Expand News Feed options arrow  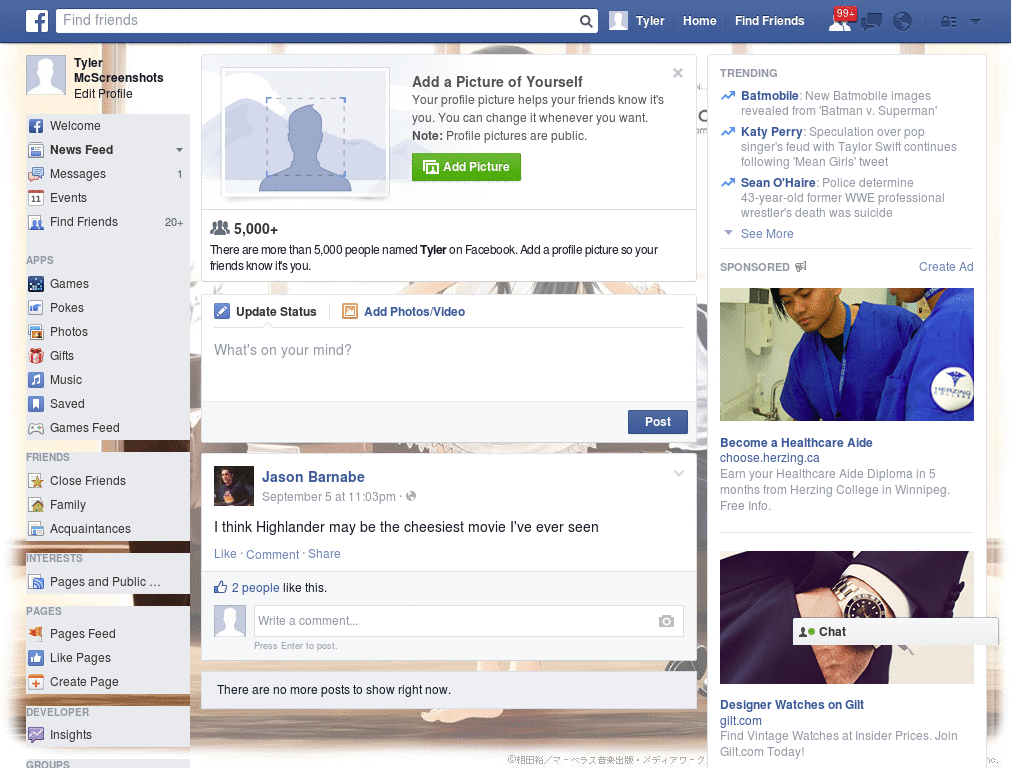coord(179,150)
